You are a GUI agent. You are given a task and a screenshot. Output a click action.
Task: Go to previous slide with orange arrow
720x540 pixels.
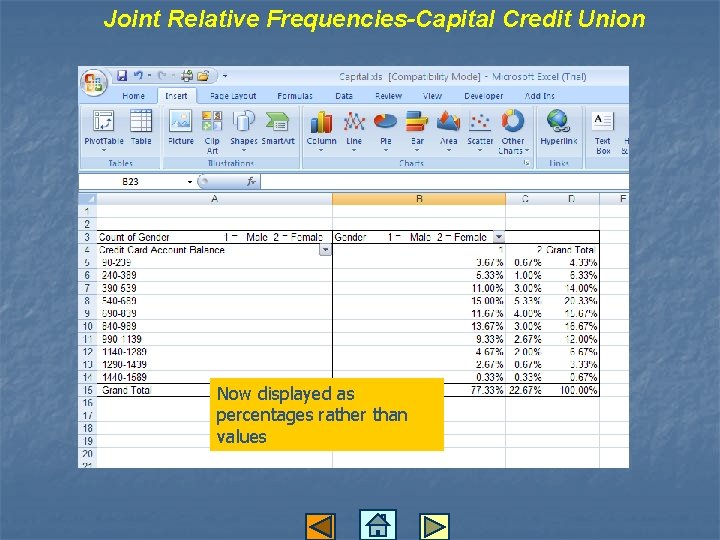[321, 526]
